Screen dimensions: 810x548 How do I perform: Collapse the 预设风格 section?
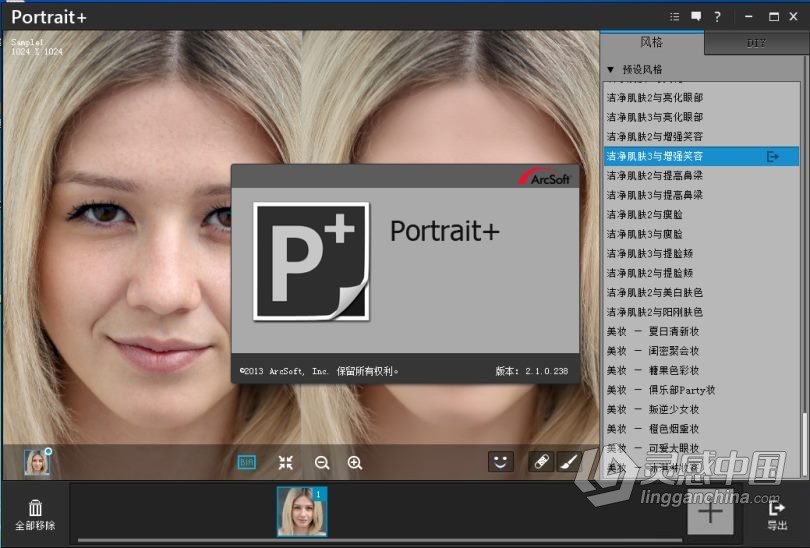pos(611,69)
